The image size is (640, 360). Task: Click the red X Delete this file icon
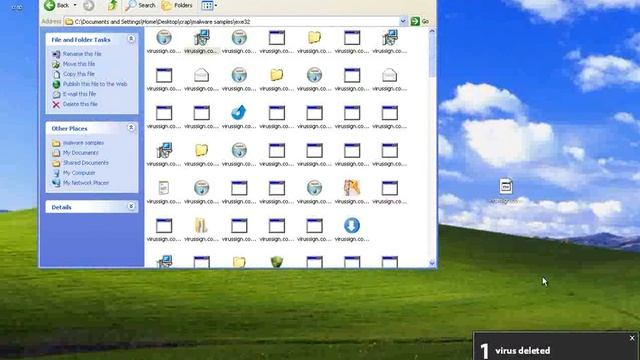[56, 104]
